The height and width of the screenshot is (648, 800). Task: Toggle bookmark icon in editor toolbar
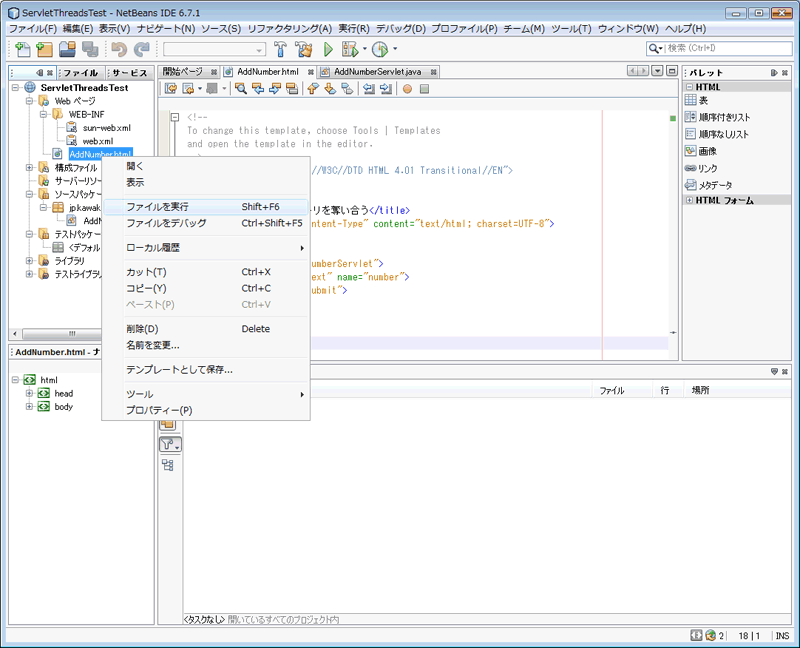point(347,89)
